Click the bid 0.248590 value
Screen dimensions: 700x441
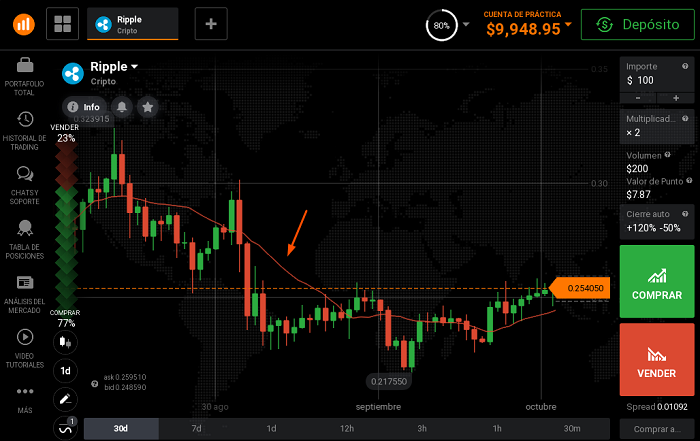tap(125, 387)
